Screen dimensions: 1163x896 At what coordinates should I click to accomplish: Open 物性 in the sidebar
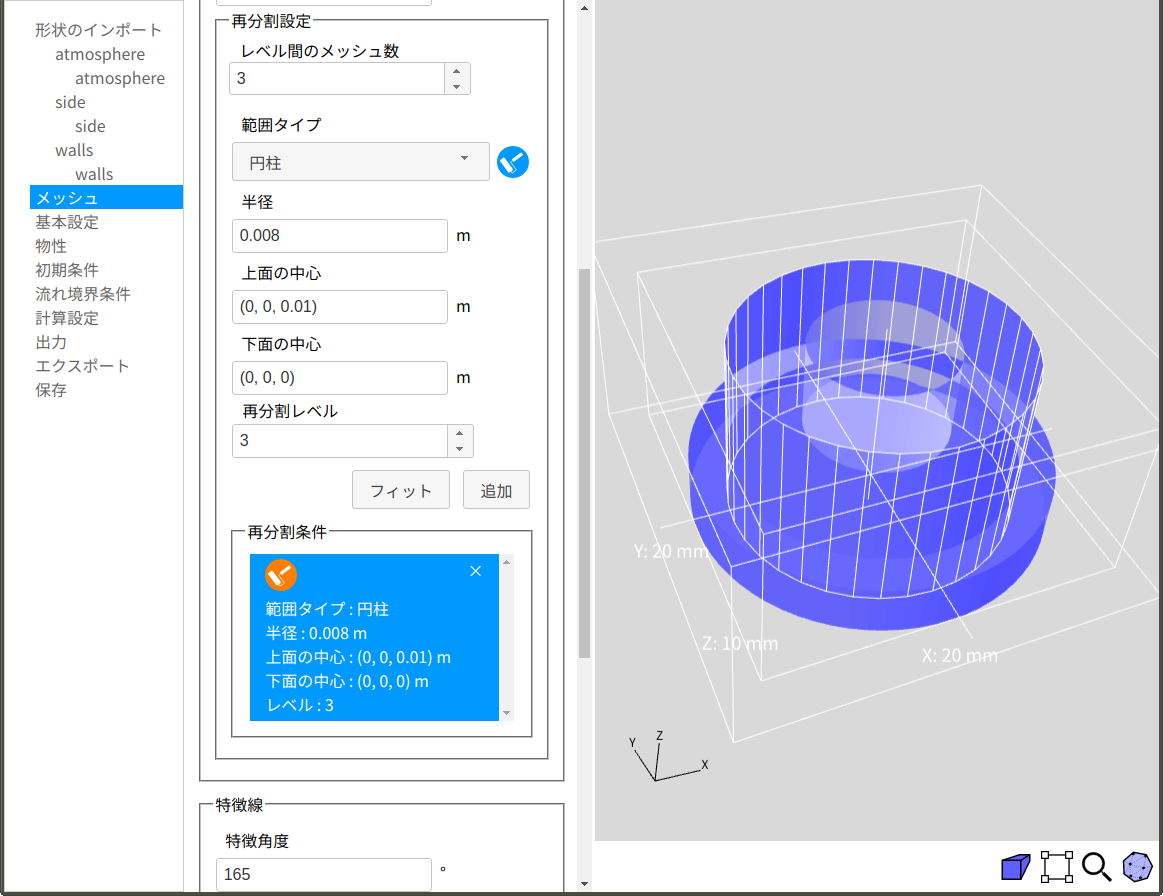[51, 246]
